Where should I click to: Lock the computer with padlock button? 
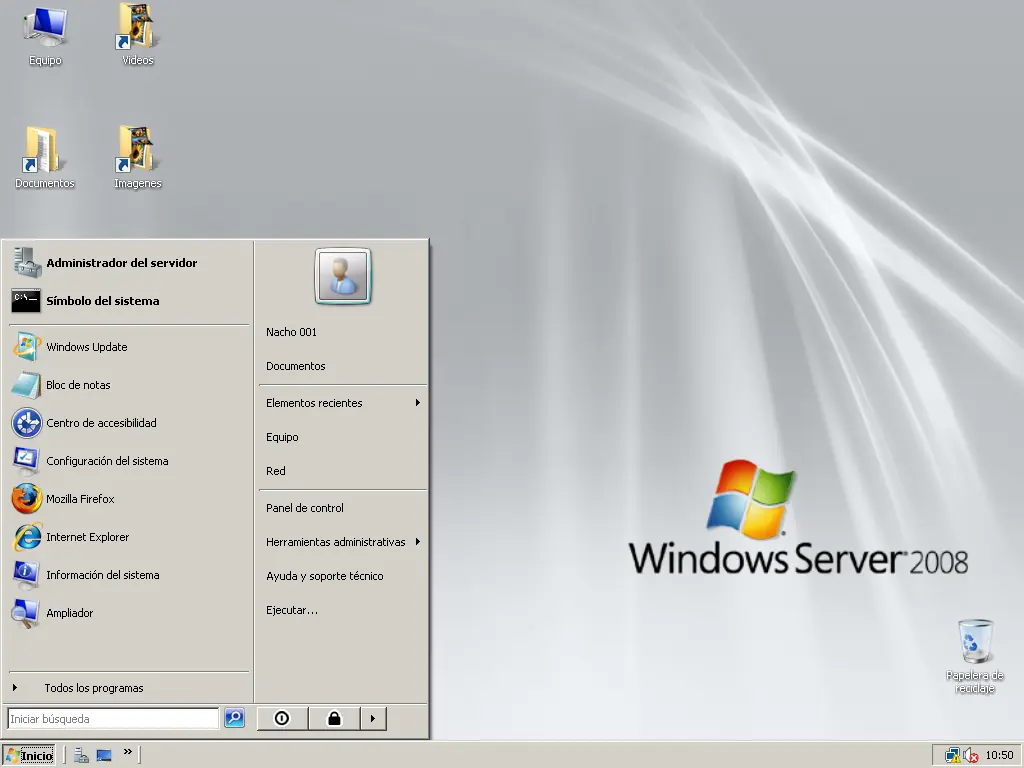point(334,718)
